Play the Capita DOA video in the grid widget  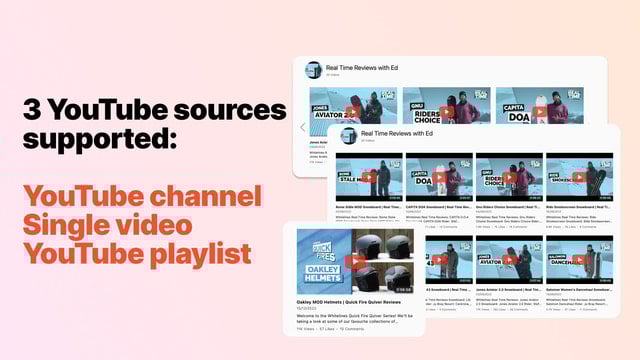[x=439, y=177]
